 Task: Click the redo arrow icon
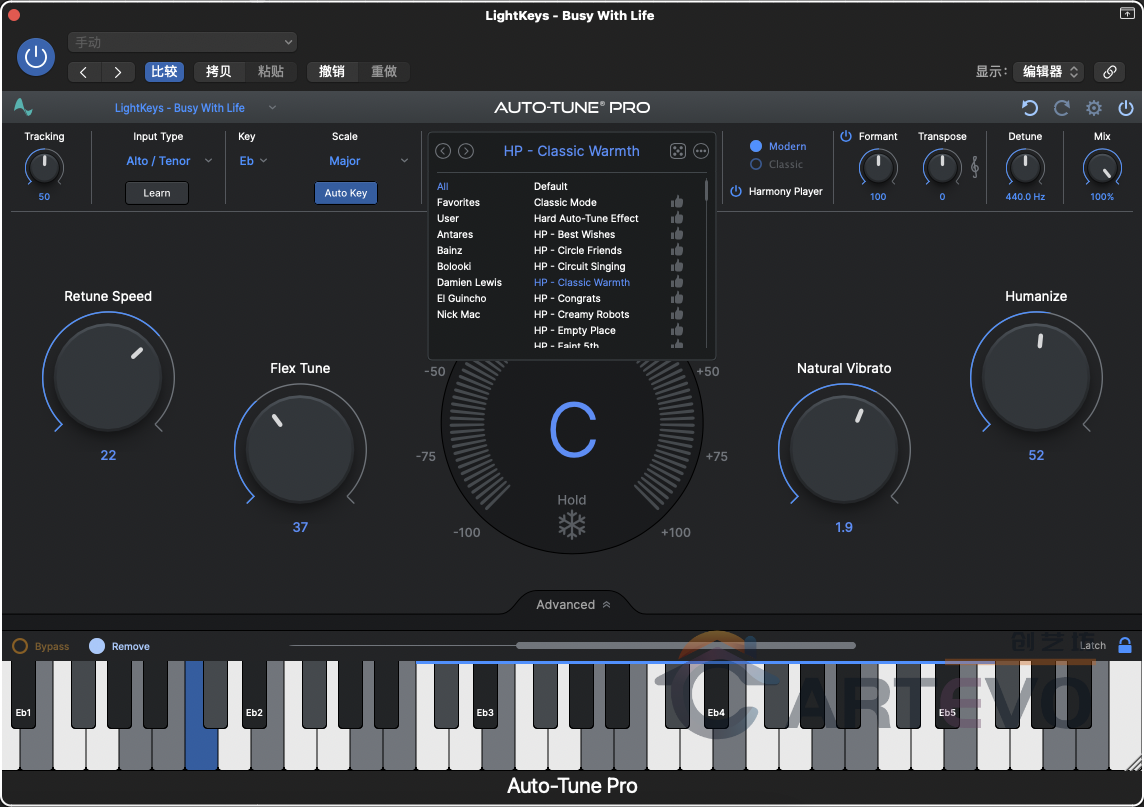coord(1061,107)
